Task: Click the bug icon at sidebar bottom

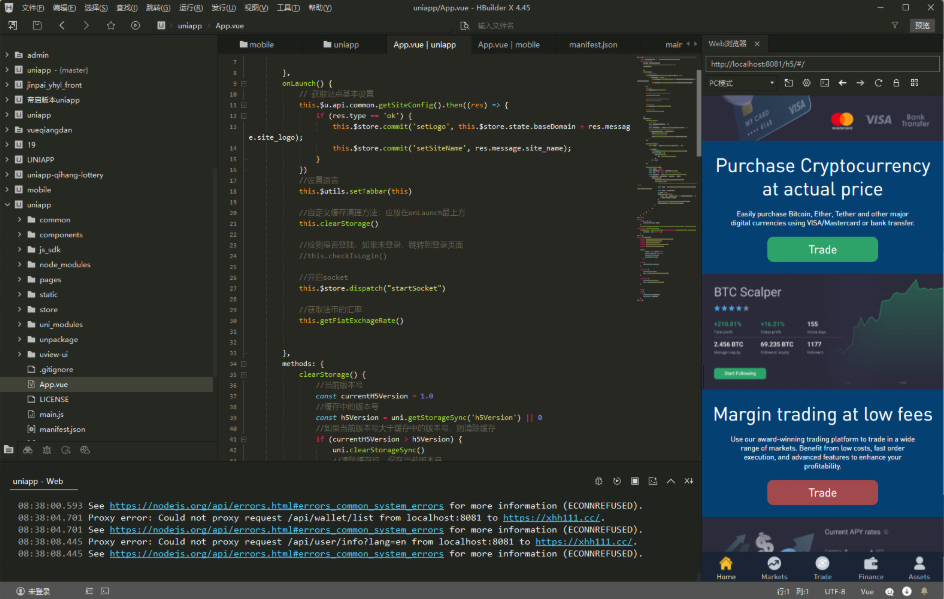Action: 47,450
